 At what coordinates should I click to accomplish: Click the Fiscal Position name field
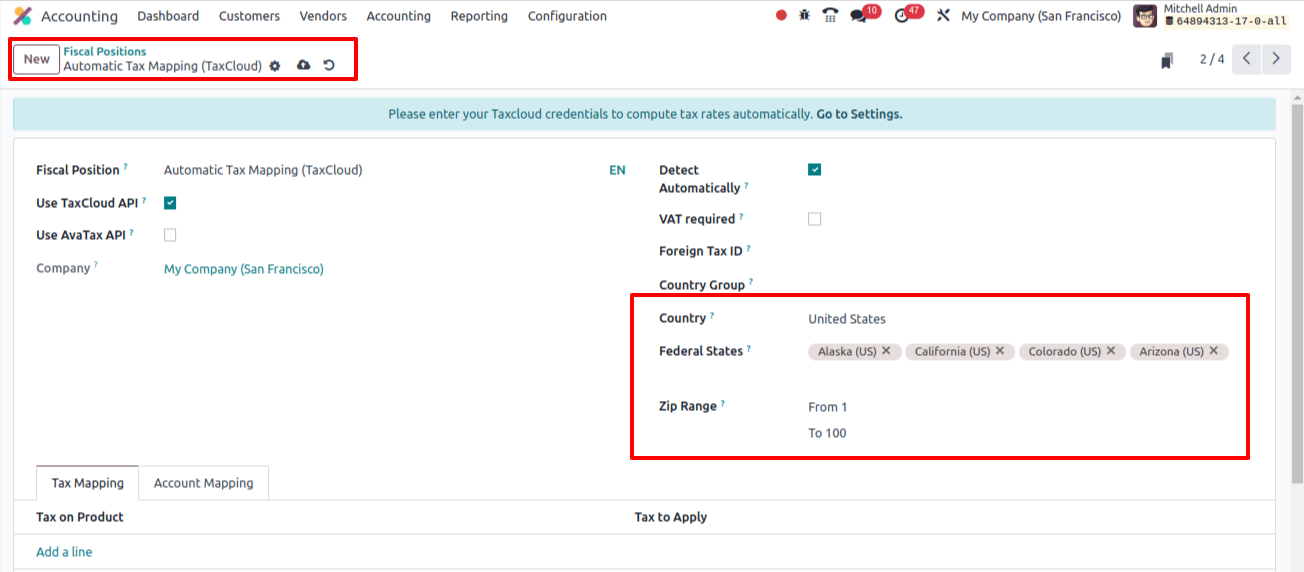coord(384,170)
